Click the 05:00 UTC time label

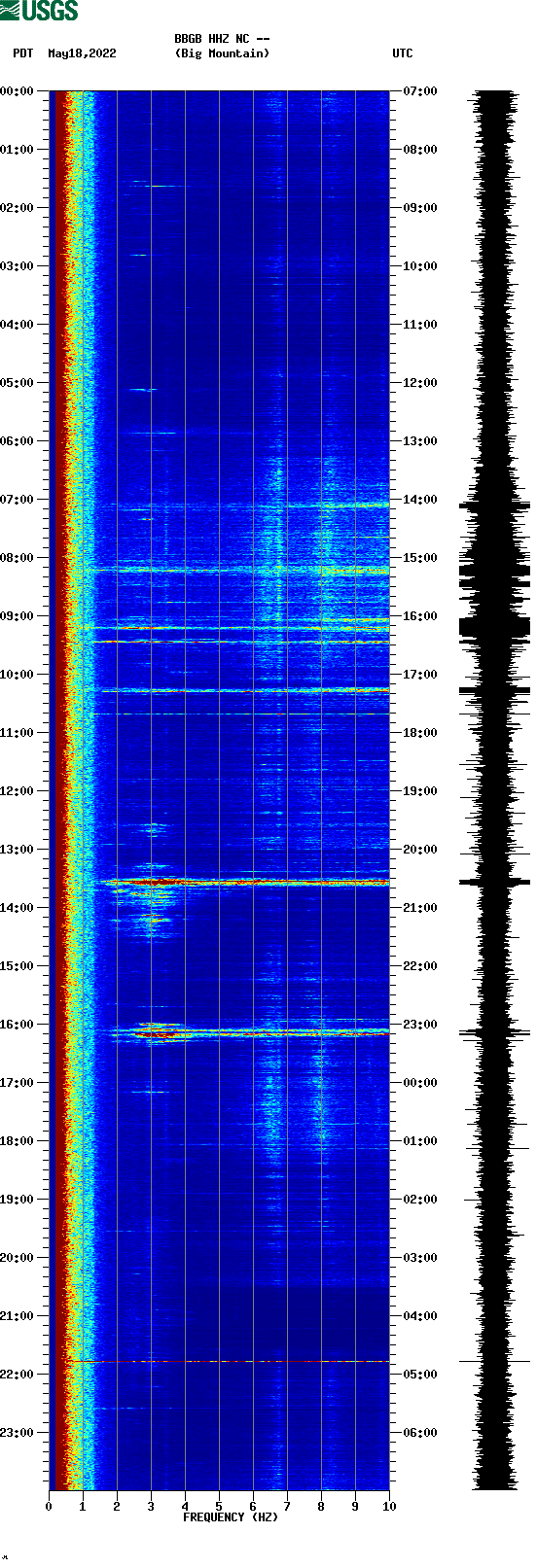coord(420,1375)
